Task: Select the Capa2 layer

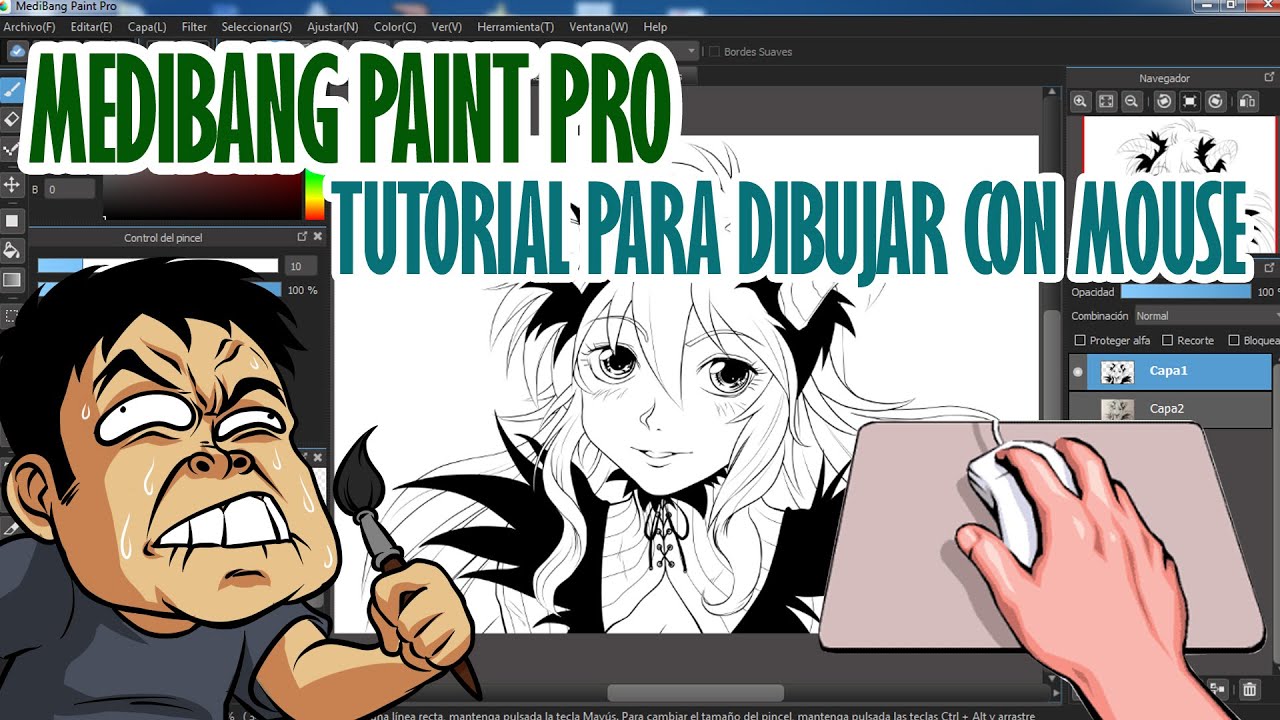Action: click(x=1170, y=408)
